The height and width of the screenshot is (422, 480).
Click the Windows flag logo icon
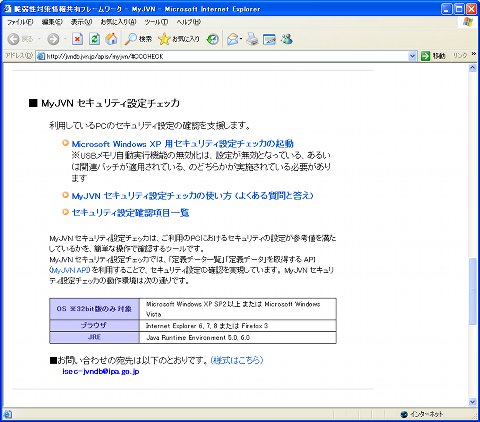[x=468, y=22]
